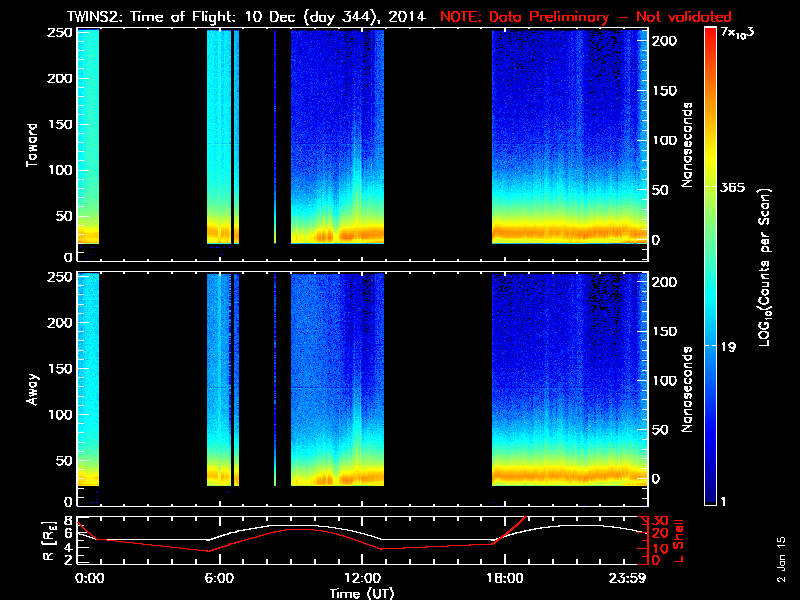Click the TWINS2 Time of Flight title
This screenshot has width=800, height=600.
(x=246, y=17)
